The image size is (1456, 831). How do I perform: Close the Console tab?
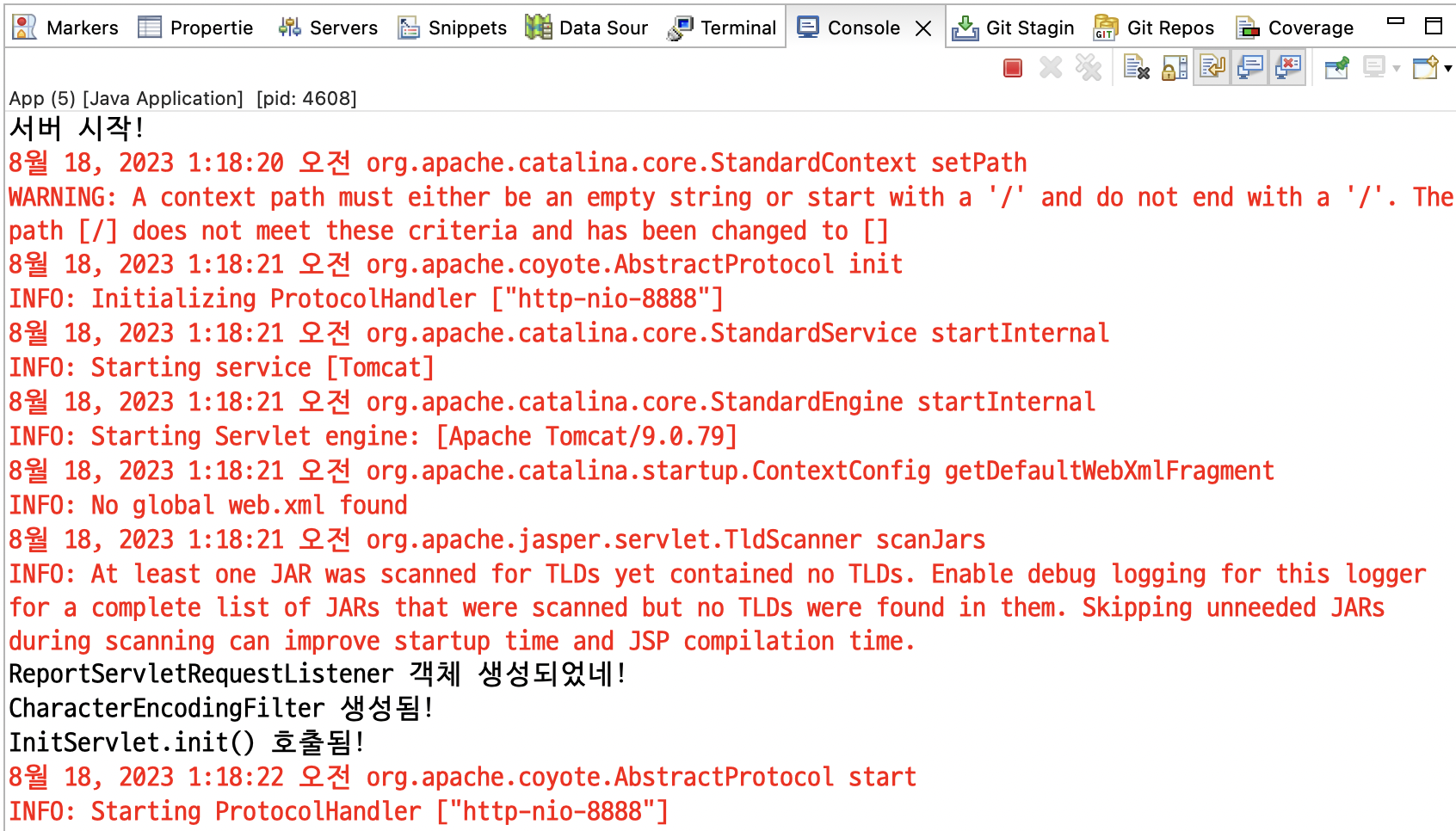[x=923, y=28]
